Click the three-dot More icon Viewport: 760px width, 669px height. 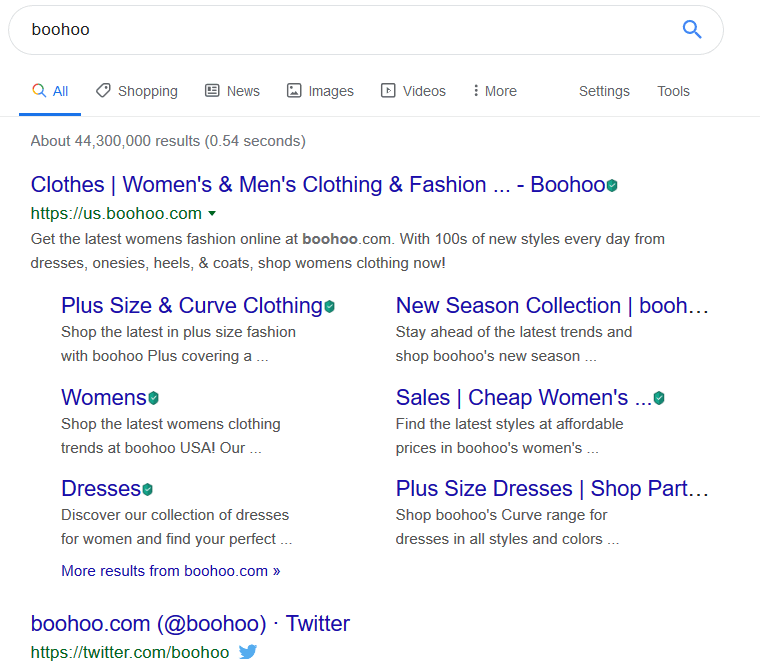[x=476, y=91]
